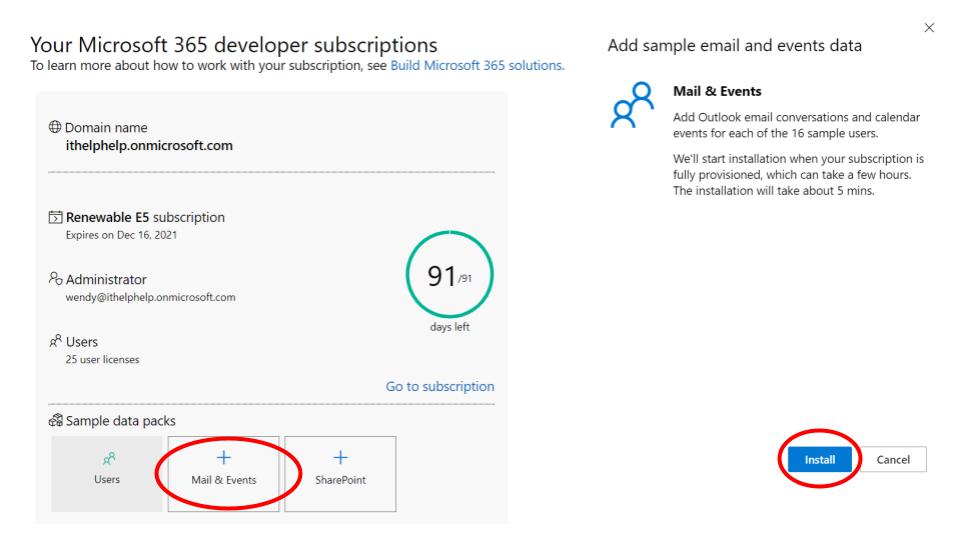960x540 pixels.
Task: Click the Domain name label
Action: 106,127
